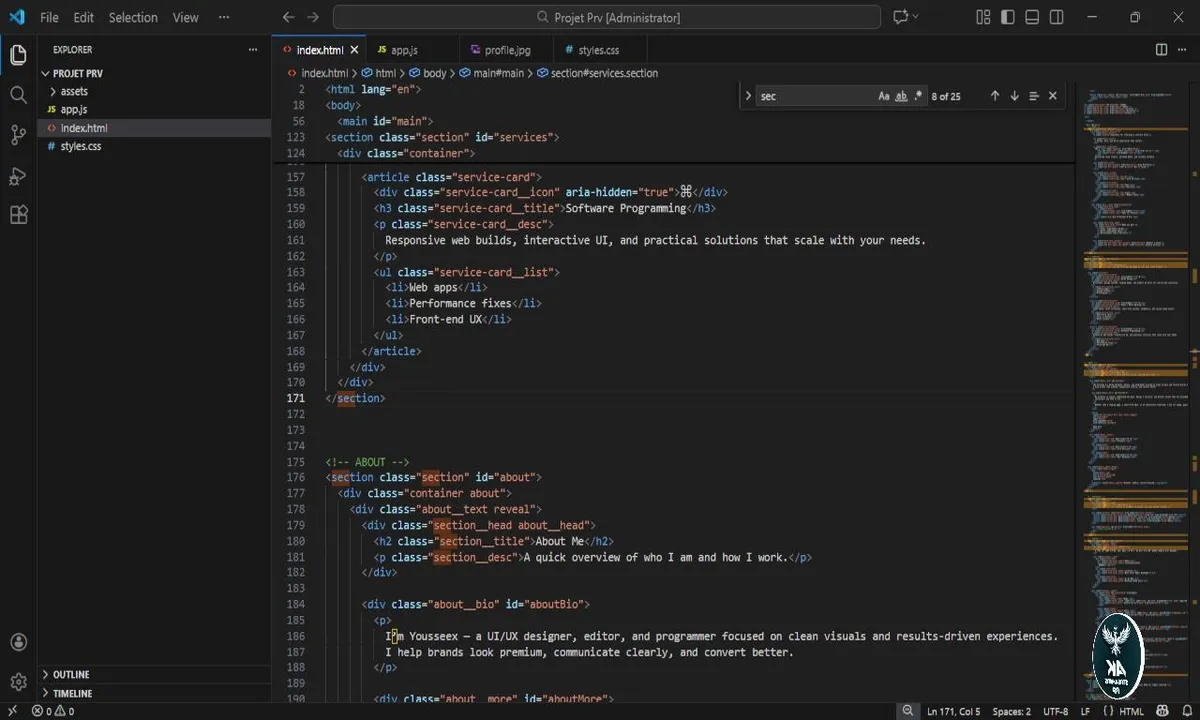Close the find widget
The image size is (1200, 720).
point(1053,96)
